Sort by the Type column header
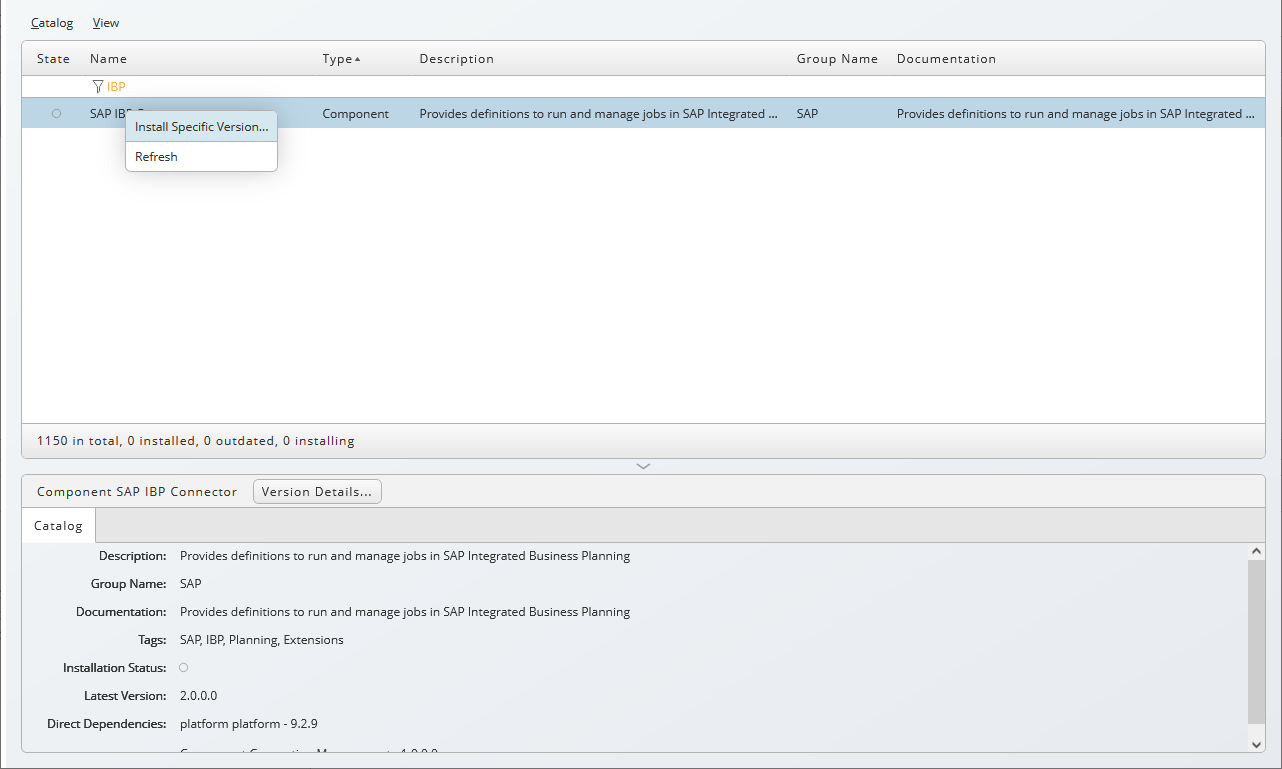The image size is (1282, 769). pos(341,59)
